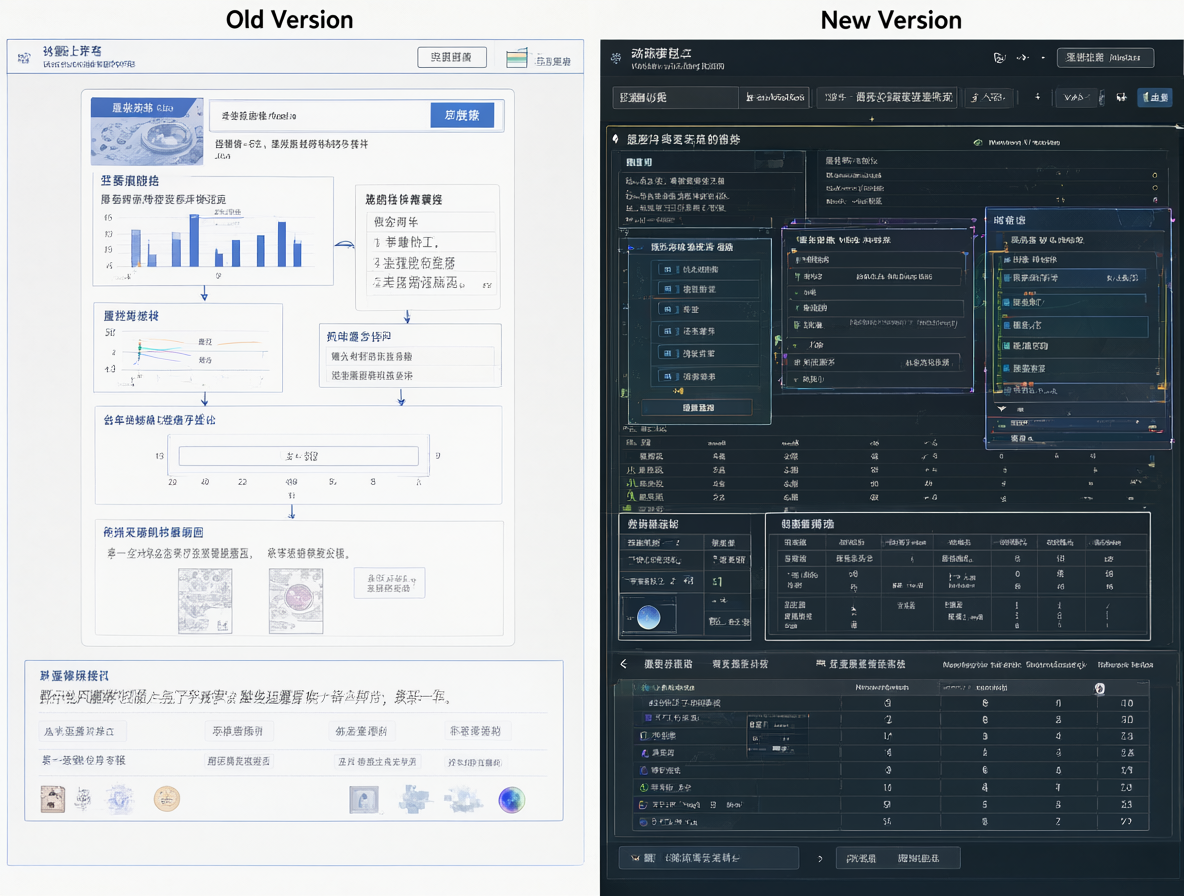Viewport: 1184px width, 896px height.
Task: Click the blue sphere thumbnail in New Version
Action: [648, 617]
